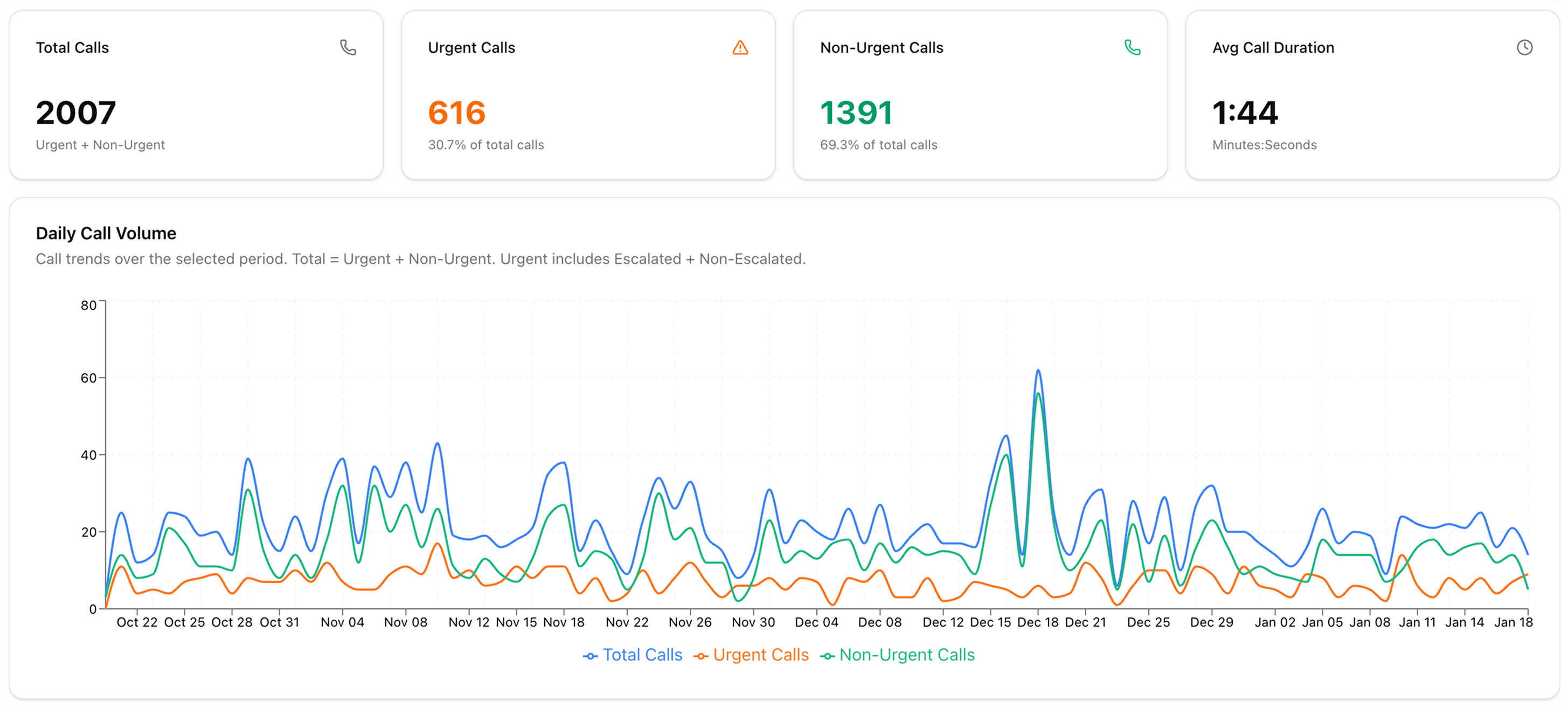Toggle Total Calls series in chart legend

(642, 655)
